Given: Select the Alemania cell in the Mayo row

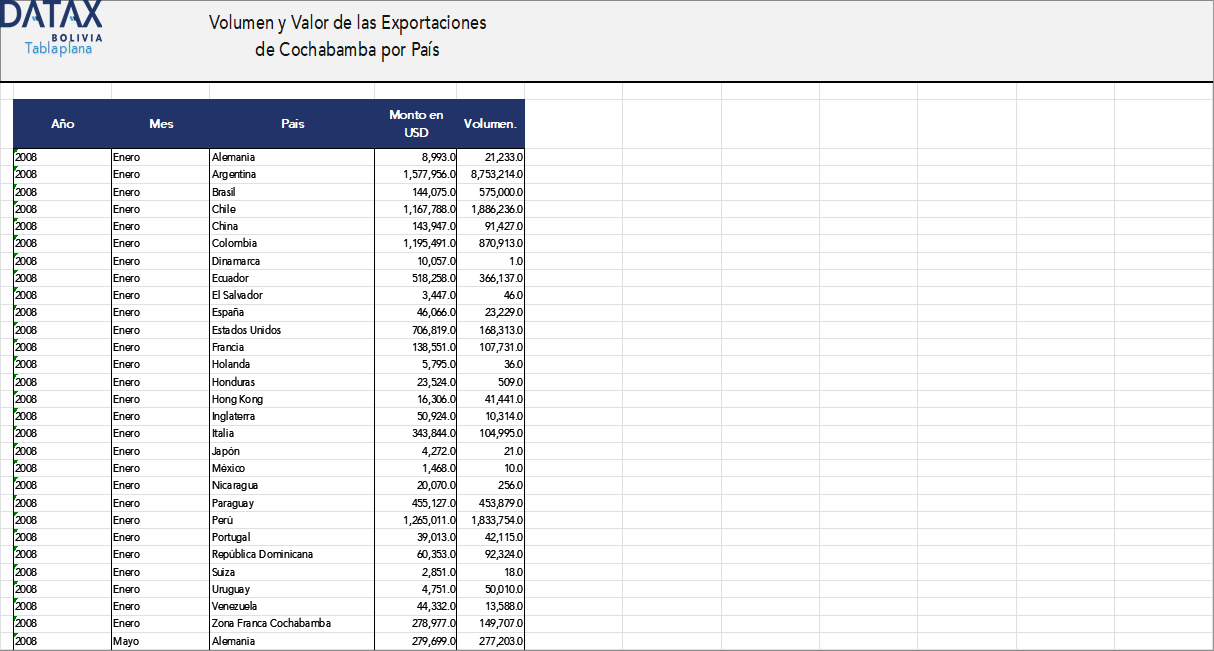Looking at the screenshot, I should click(292, 641).
